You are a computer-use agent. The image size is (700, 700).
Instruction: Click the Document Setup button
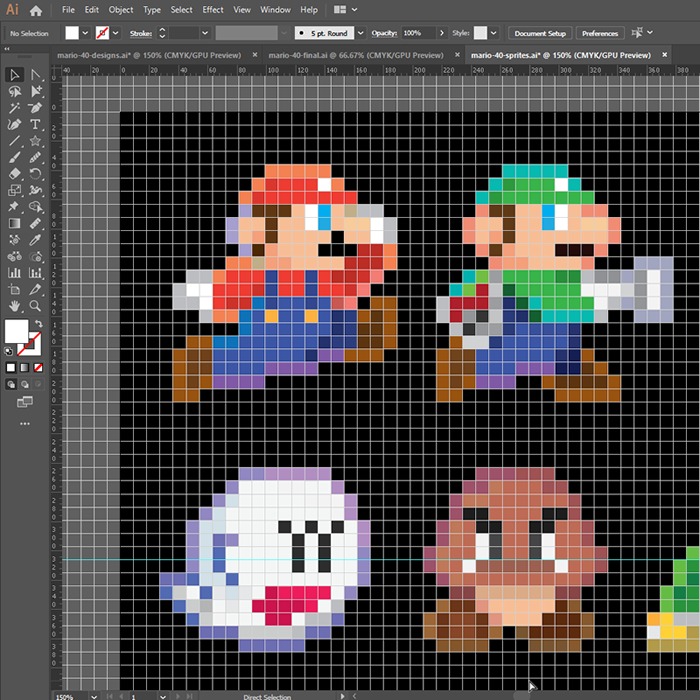click(x=540, y=33)
